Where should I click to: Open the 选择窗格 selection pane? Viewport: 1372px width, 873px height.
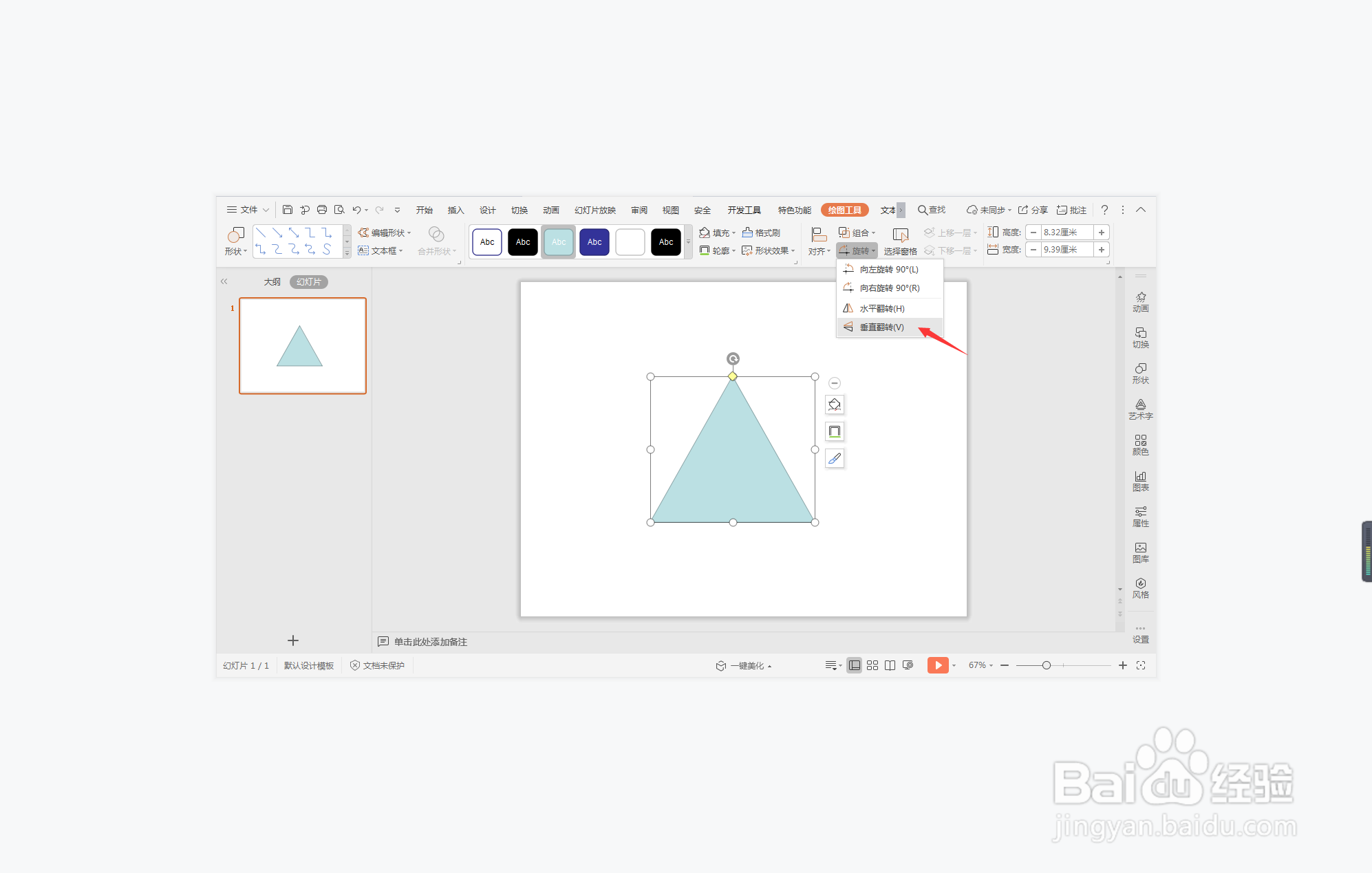[900, 241]
